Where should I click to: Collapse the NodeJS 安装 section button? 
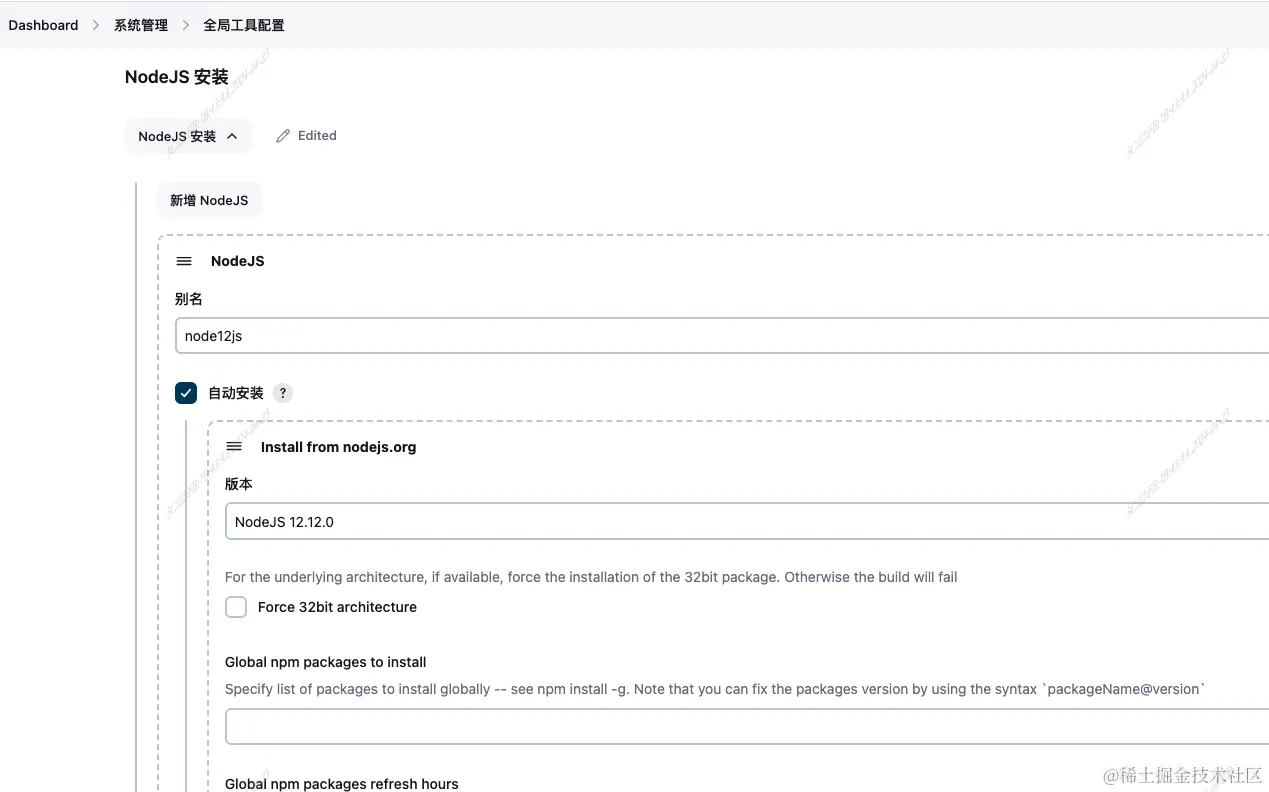pos(188,136)
